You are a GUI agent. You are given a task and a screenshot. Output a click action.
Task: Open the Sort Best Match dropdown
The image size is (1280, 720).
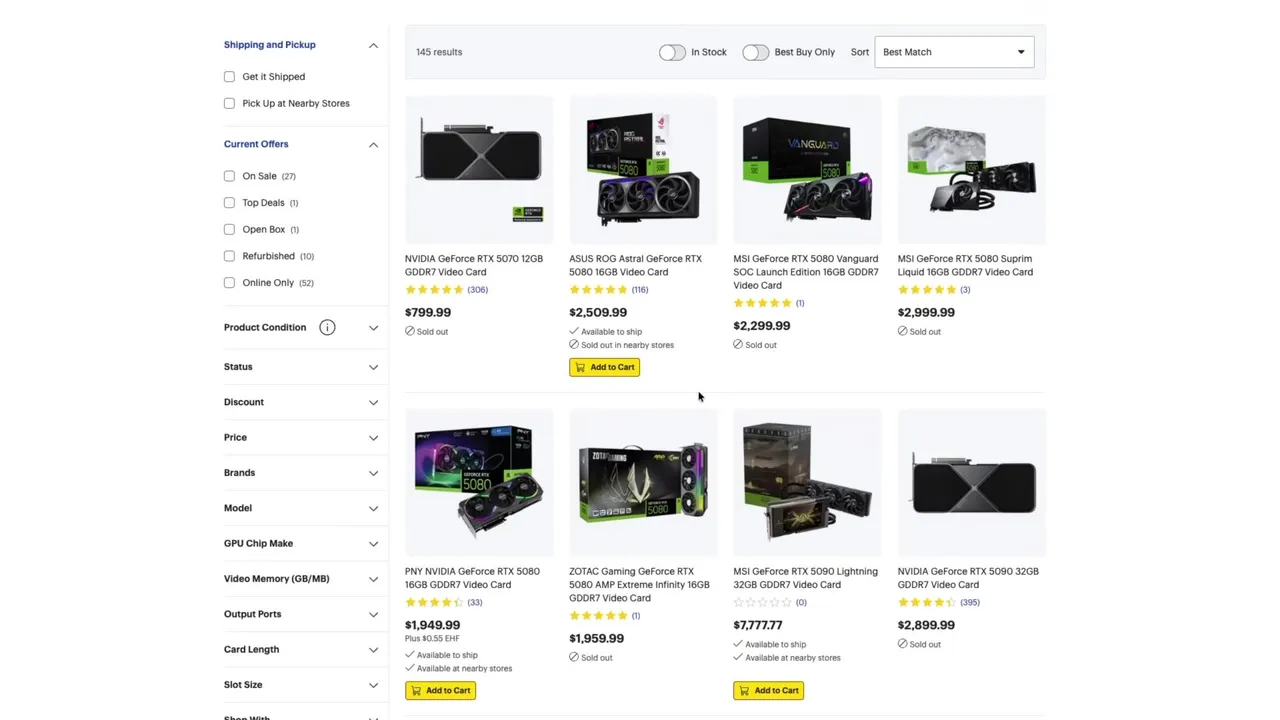pyautogui.click(x=954, y=52)
